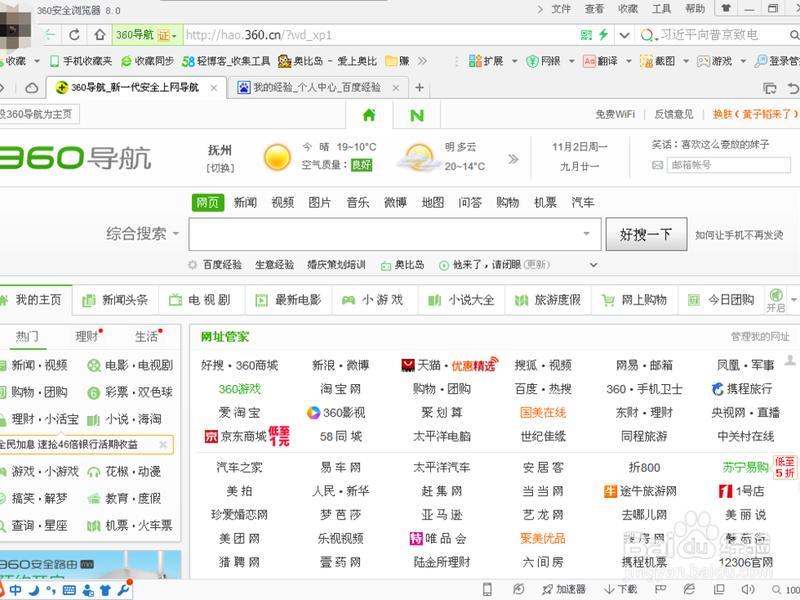Image resolution: width=800 pixels, height=600 pixels.
Task: Open a new tab with plus button
Action: [x=419, y=88]
